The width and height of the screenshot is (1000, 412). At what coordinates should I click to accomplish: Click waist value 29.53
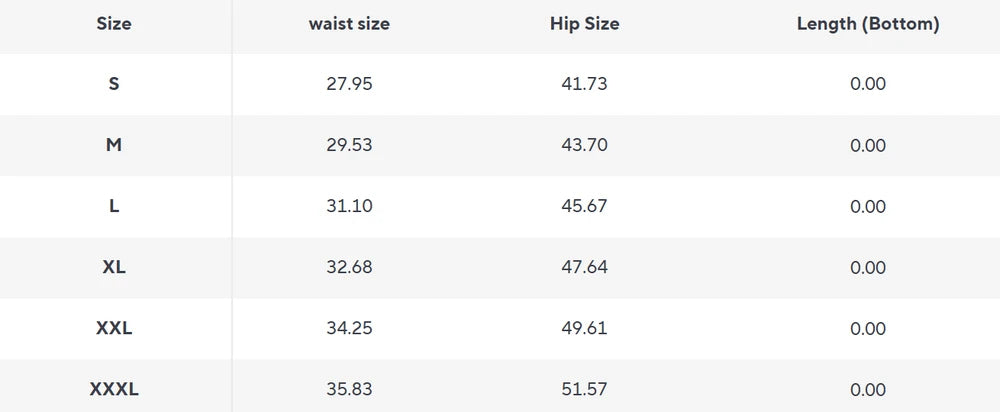[x=349, y=145]
